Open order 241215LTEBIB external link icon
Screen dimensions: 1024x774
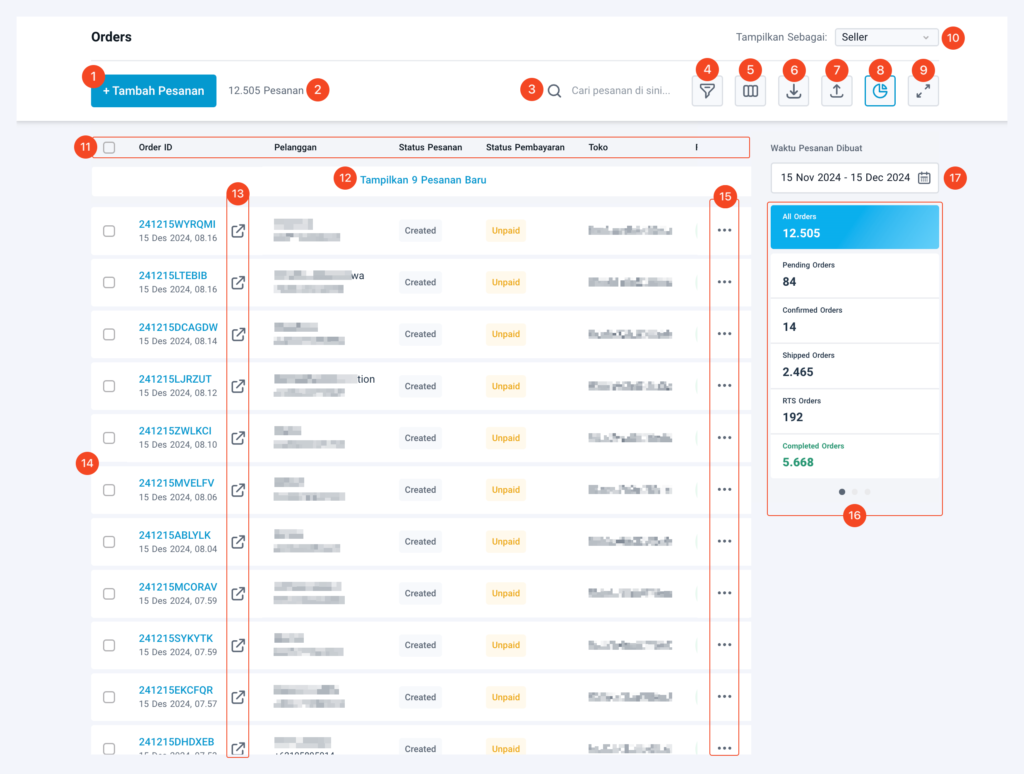point(238,282)
